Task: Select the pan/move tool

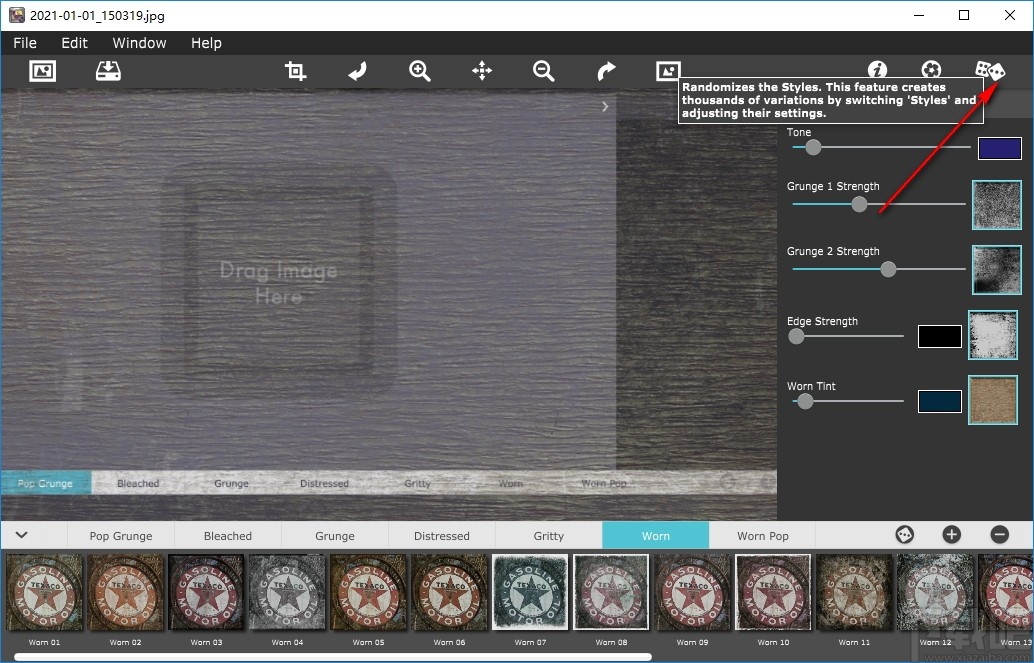Action: pos(482,71)
